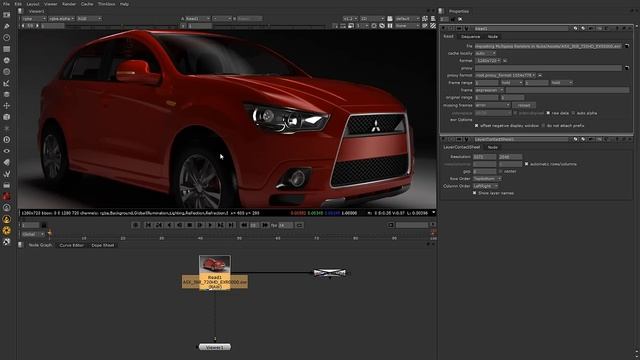
Task: Click the reload button
Action: (x=524, y=105)
